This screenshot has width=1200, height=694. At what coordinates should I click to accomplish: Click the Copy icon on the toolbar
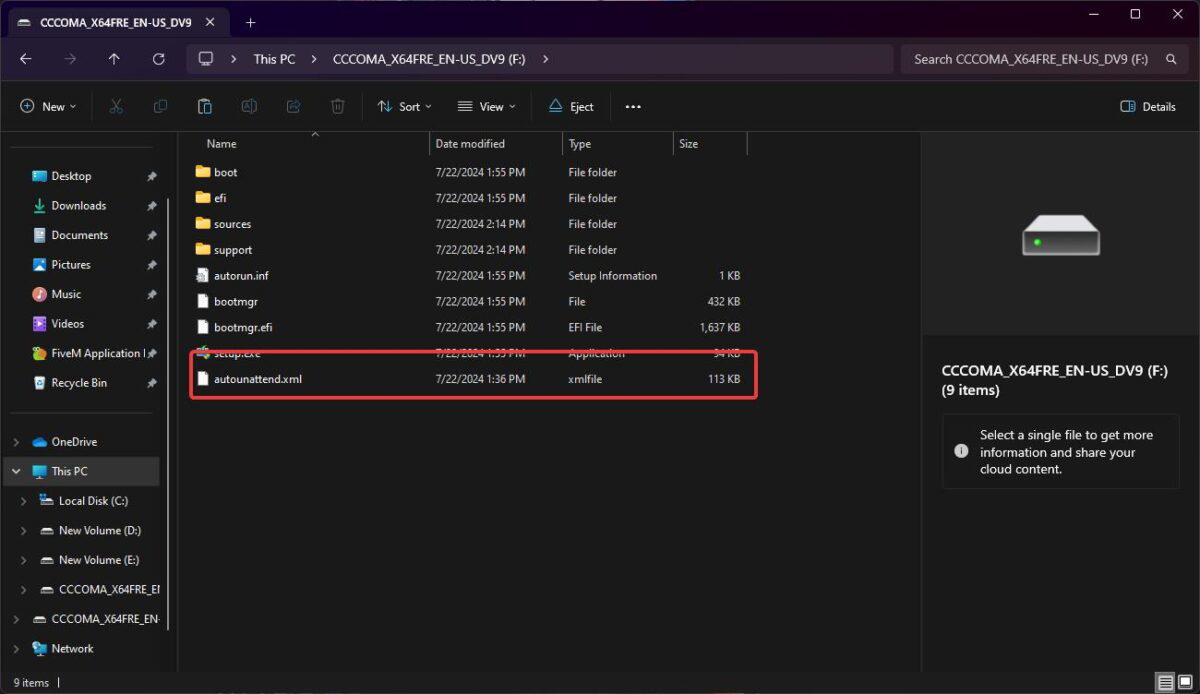tap(160, 106)
